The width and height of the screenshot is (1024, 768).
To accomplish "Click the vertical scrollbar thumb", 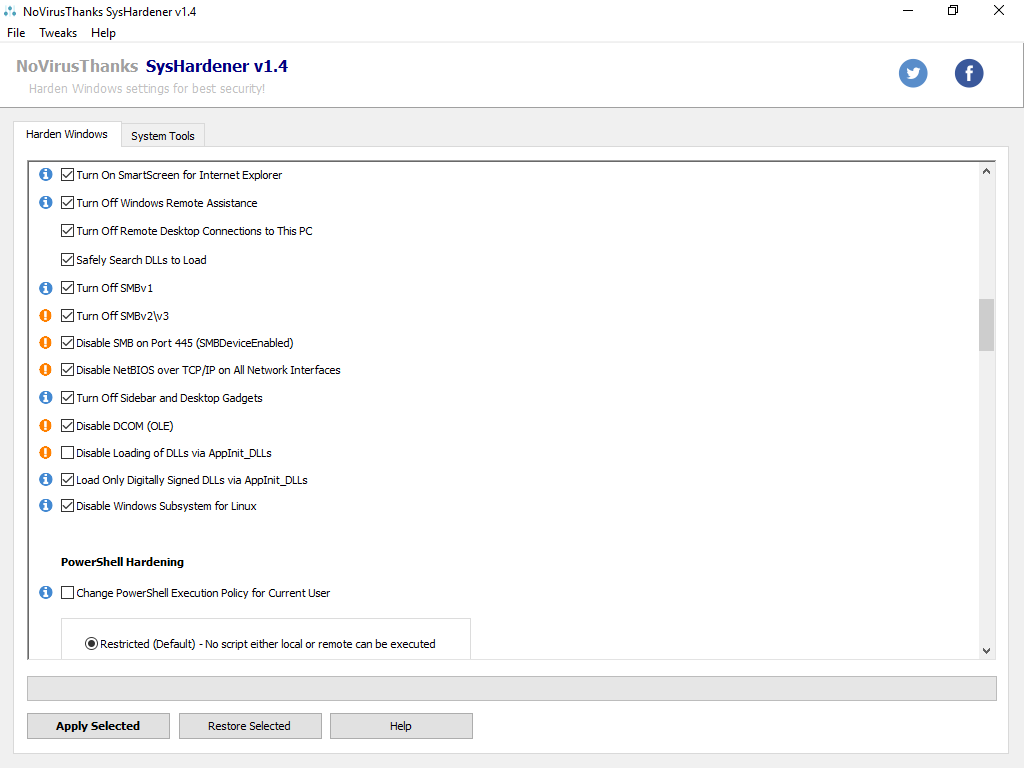I will pos(986,325).
